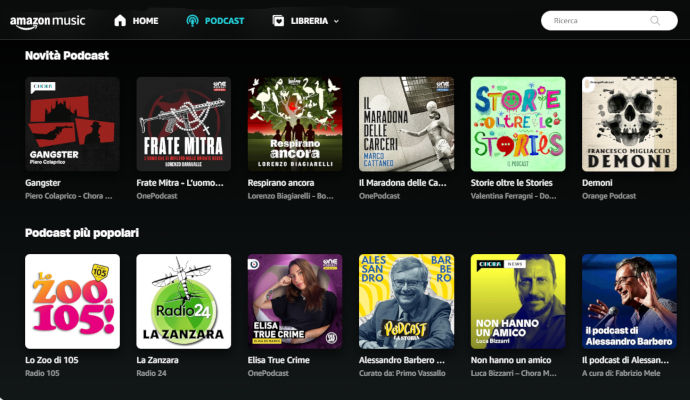Click OnePodcast under Elisa True Crime

tap(268, 373)
